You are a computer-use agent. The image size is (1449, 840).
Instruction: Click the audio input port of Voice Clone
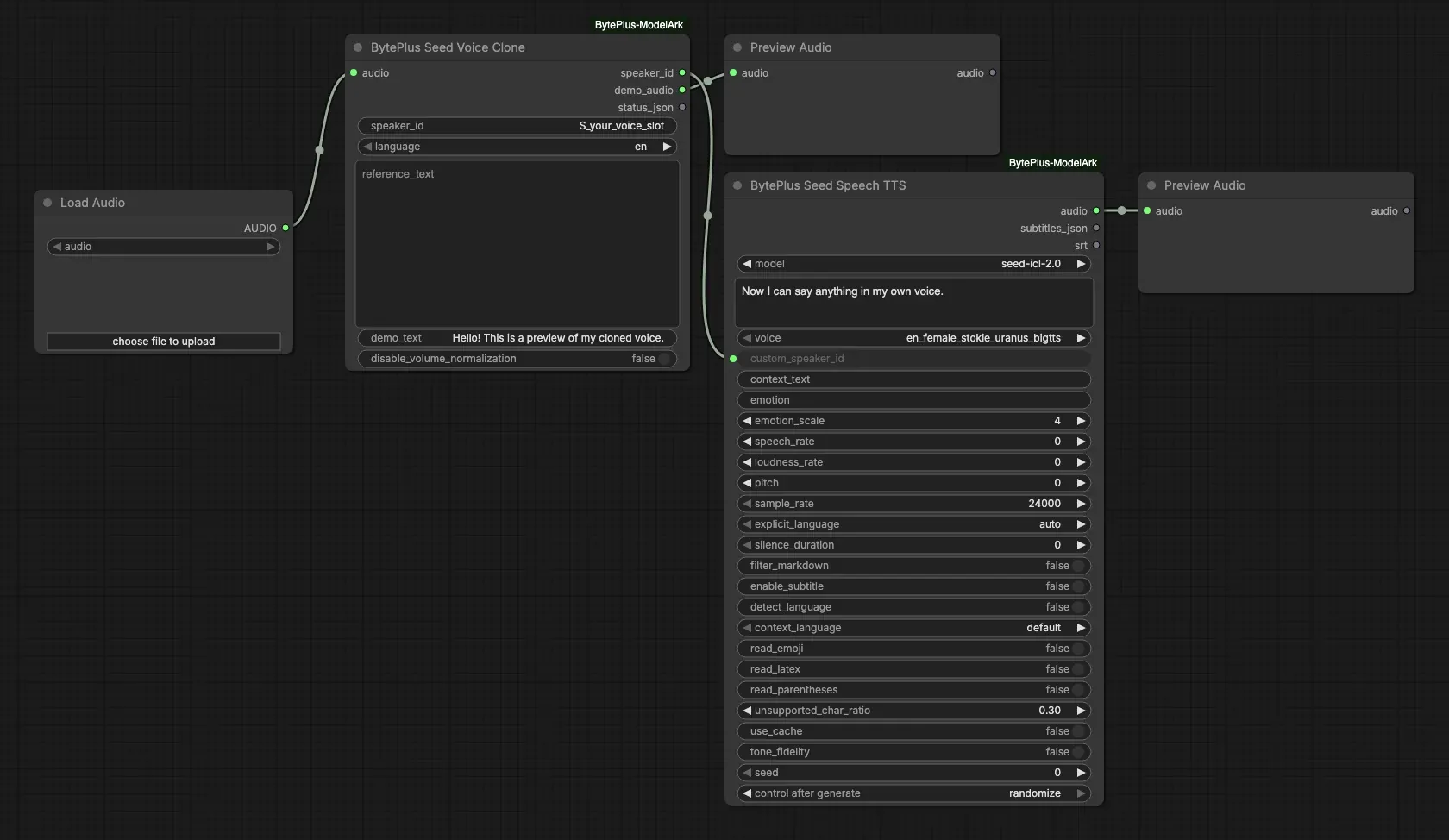(x=354, y=73)
